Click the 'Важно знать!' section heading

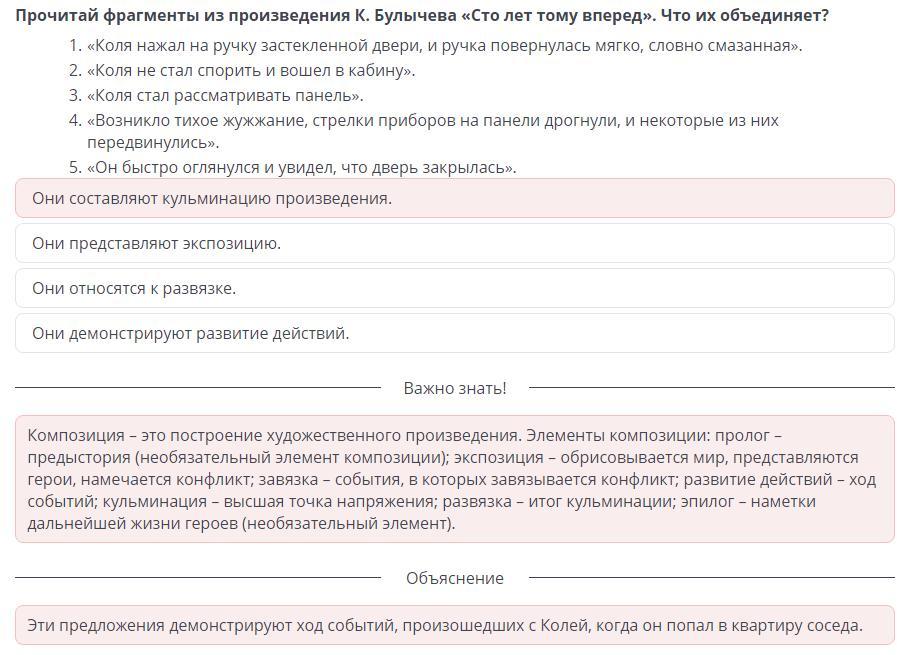(x=455, y=388)
